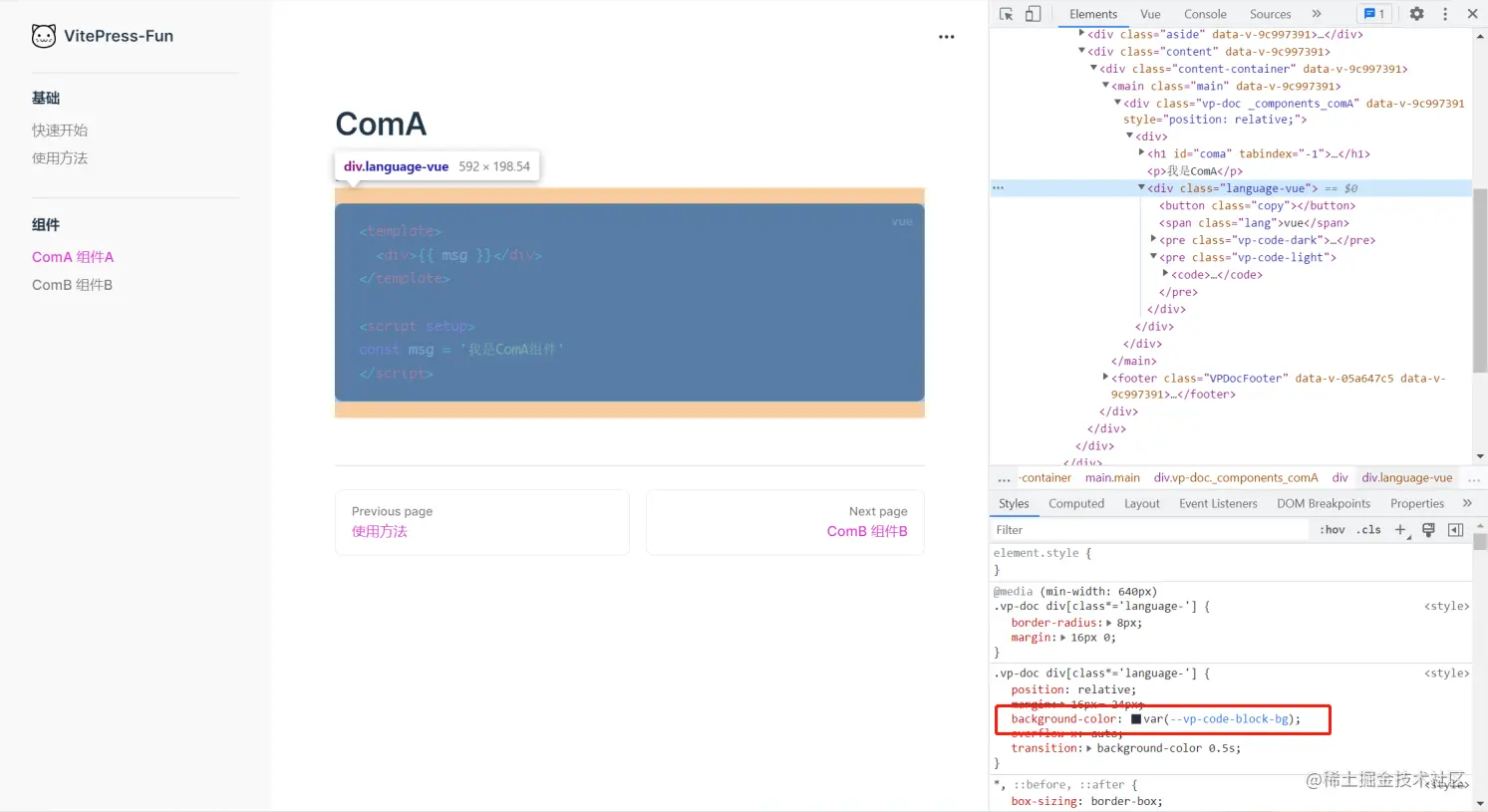1488x812 pixels.
Task: Activate the DevTools inspect element picker
Action: tap(1006, 14)
